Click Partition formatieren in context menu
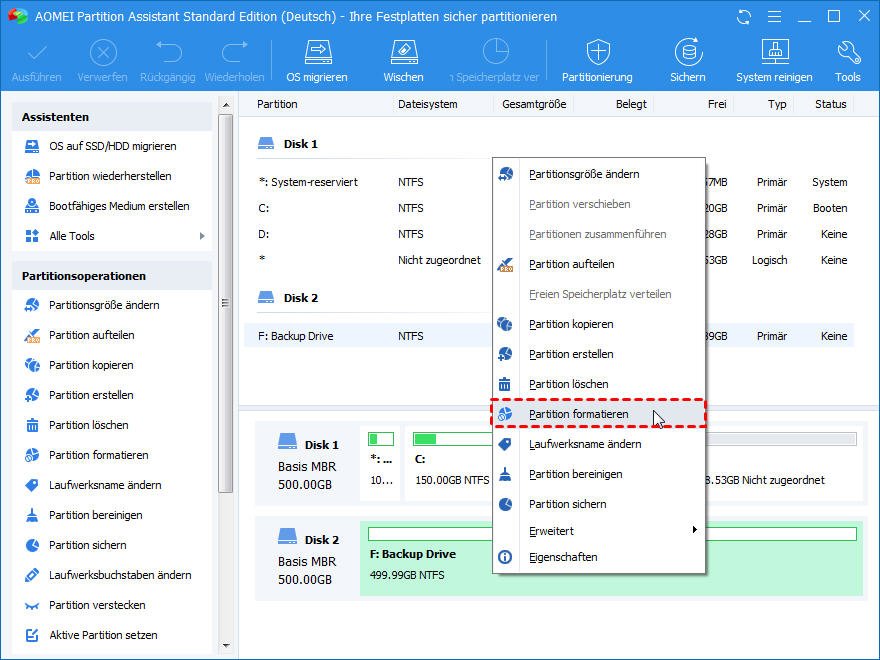Screen dimensions: 880x660 tap(599, 414)
